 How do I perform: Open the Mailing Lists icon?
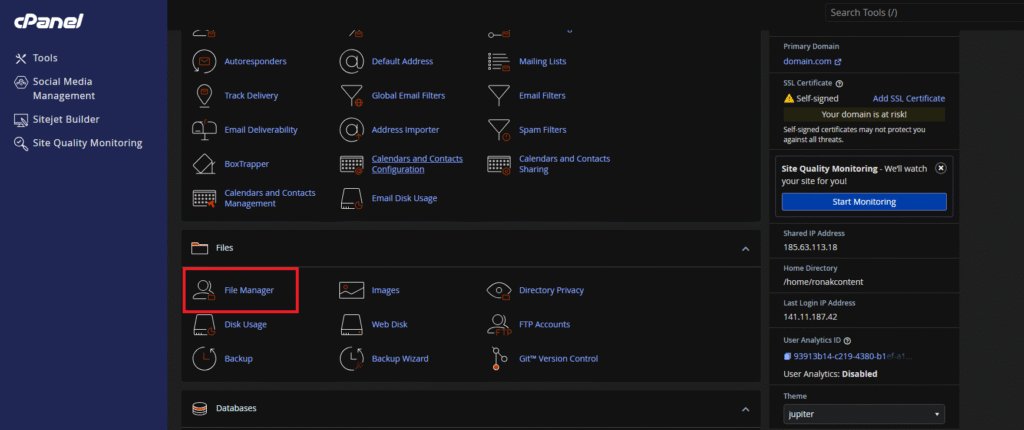pos(499,61)
